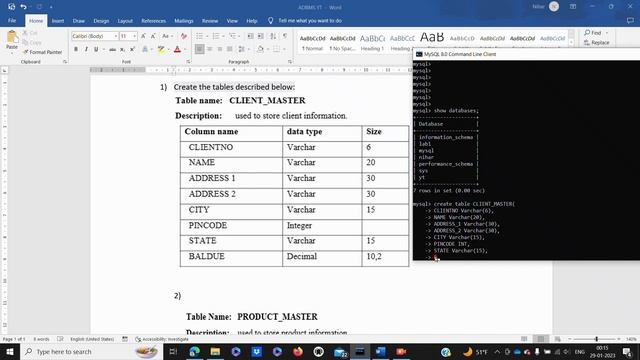This screenshot has width=640, height=360.
Task: Switch to the Design tab
Action: tap(101, 20)
